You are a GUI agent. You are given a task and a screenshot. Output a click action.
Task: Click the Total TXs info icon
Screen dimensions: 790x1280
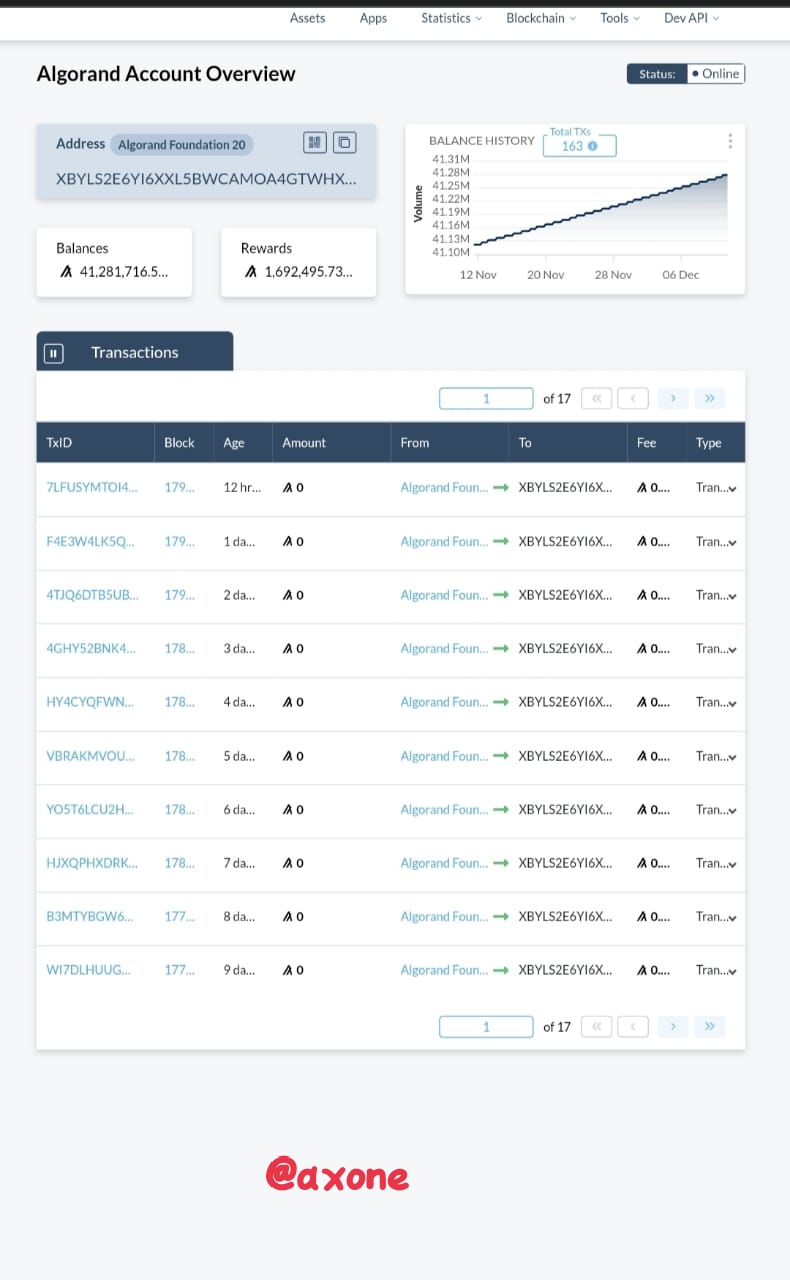point(593,146)
